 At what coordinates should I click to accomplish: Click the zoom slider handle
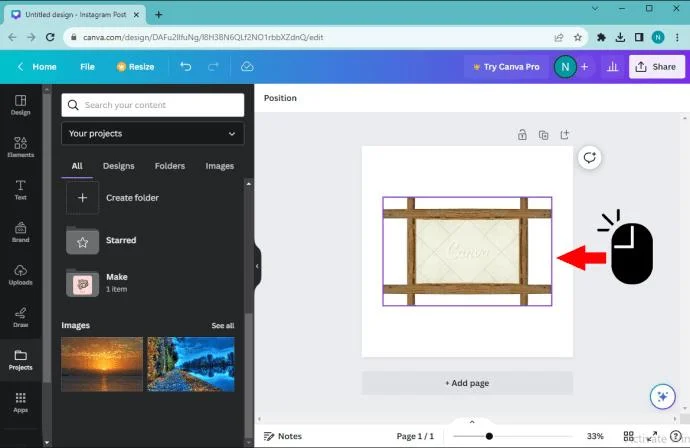(489, 436)
